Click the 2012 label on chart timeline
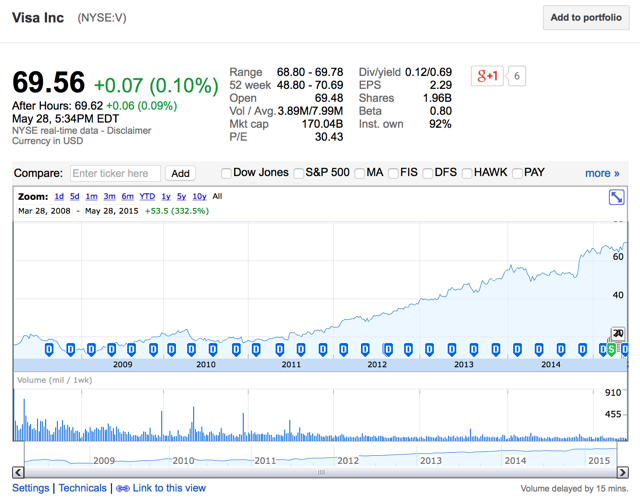Screen dimensions: 640x498 [x=377, y=365]
